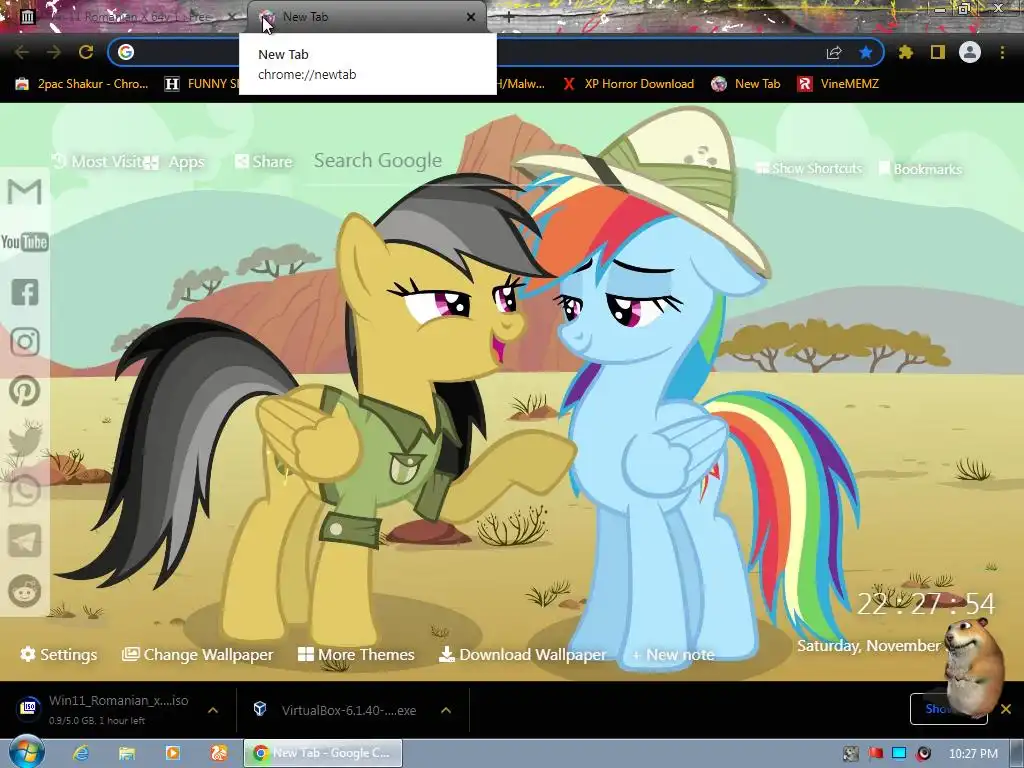Open the Facebook sidebar icon
The width and height of the screenshot is (1024, 768).
(x=25, y=292)
